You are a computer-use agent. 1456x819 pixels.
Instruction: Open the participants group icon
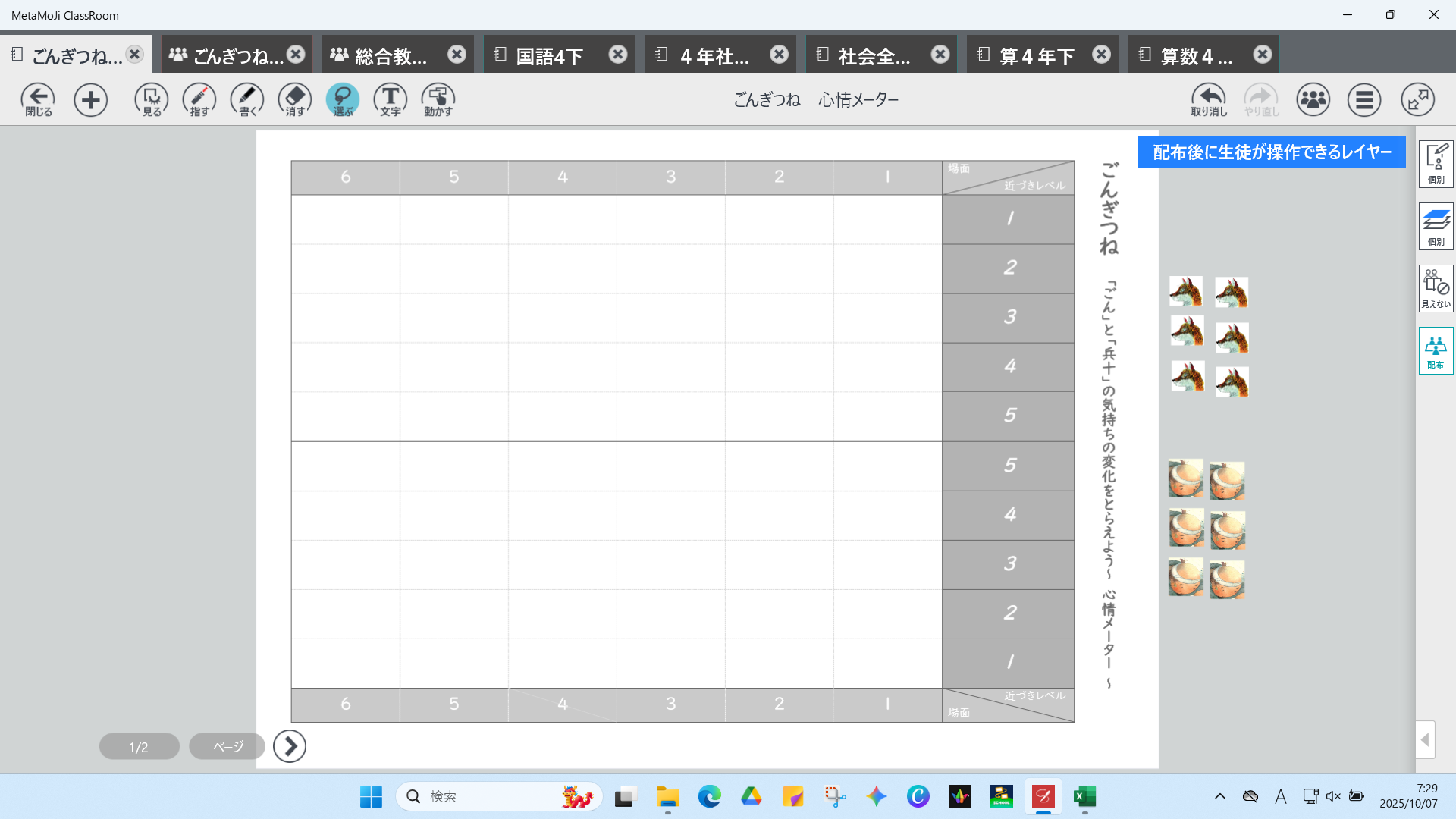tap(1313, 99)
